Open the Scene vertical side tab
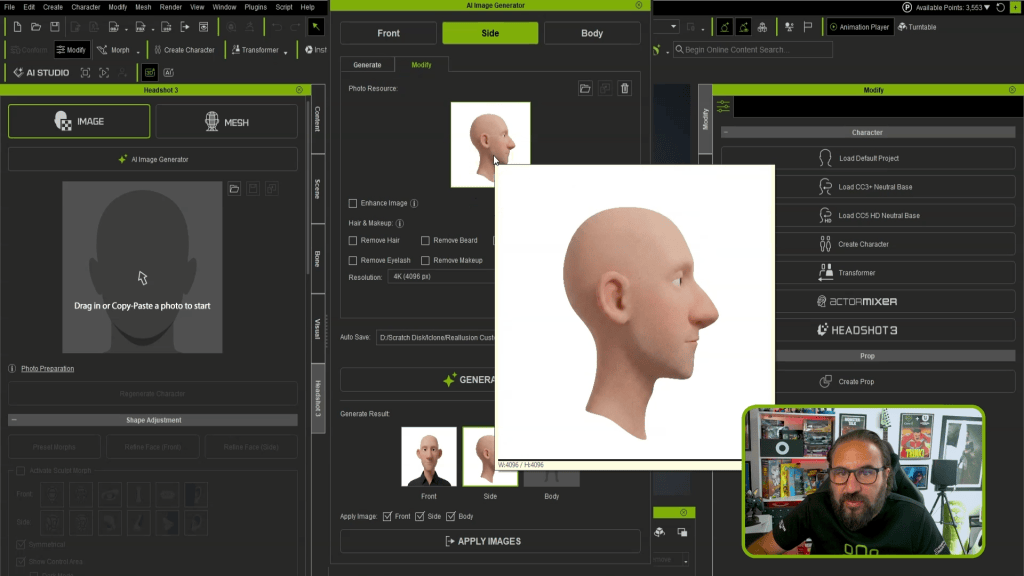This screenshot has height=576, width=1024. point(318,189)
